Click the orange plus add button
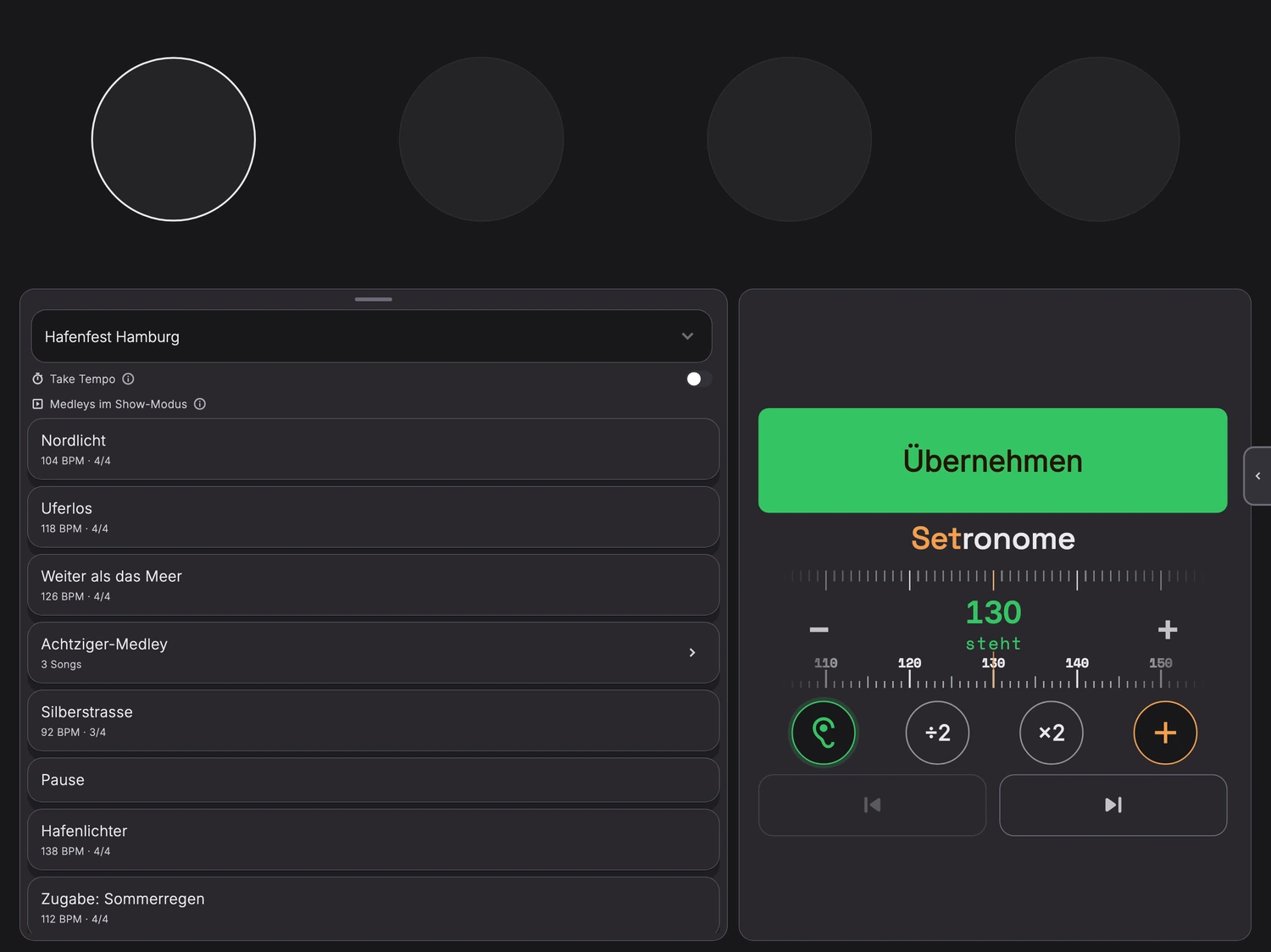1271x952 pixels. 1165,733
